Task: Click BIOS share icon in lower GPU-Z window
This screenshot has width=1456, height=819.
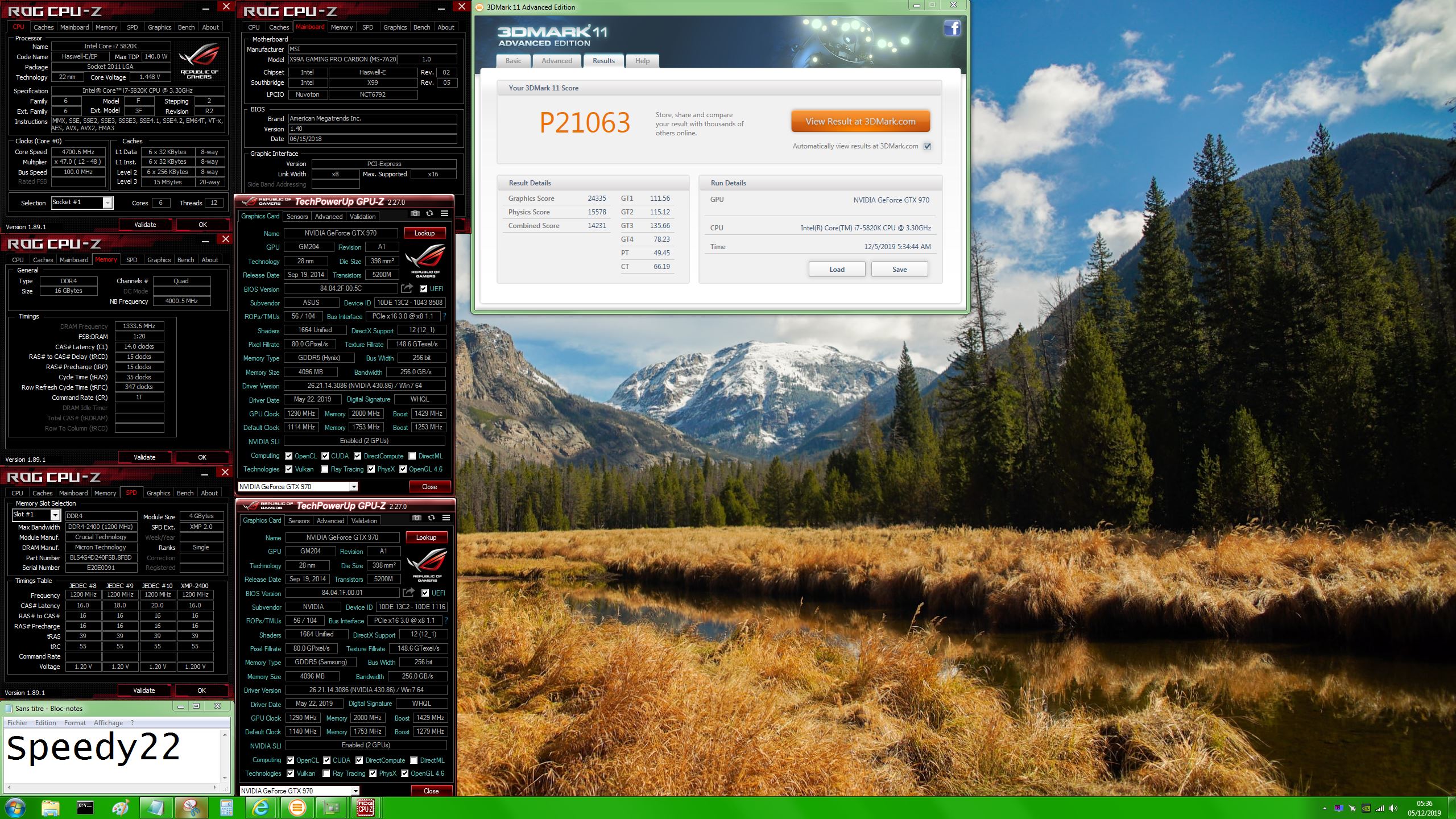Action: click(408, 593)
